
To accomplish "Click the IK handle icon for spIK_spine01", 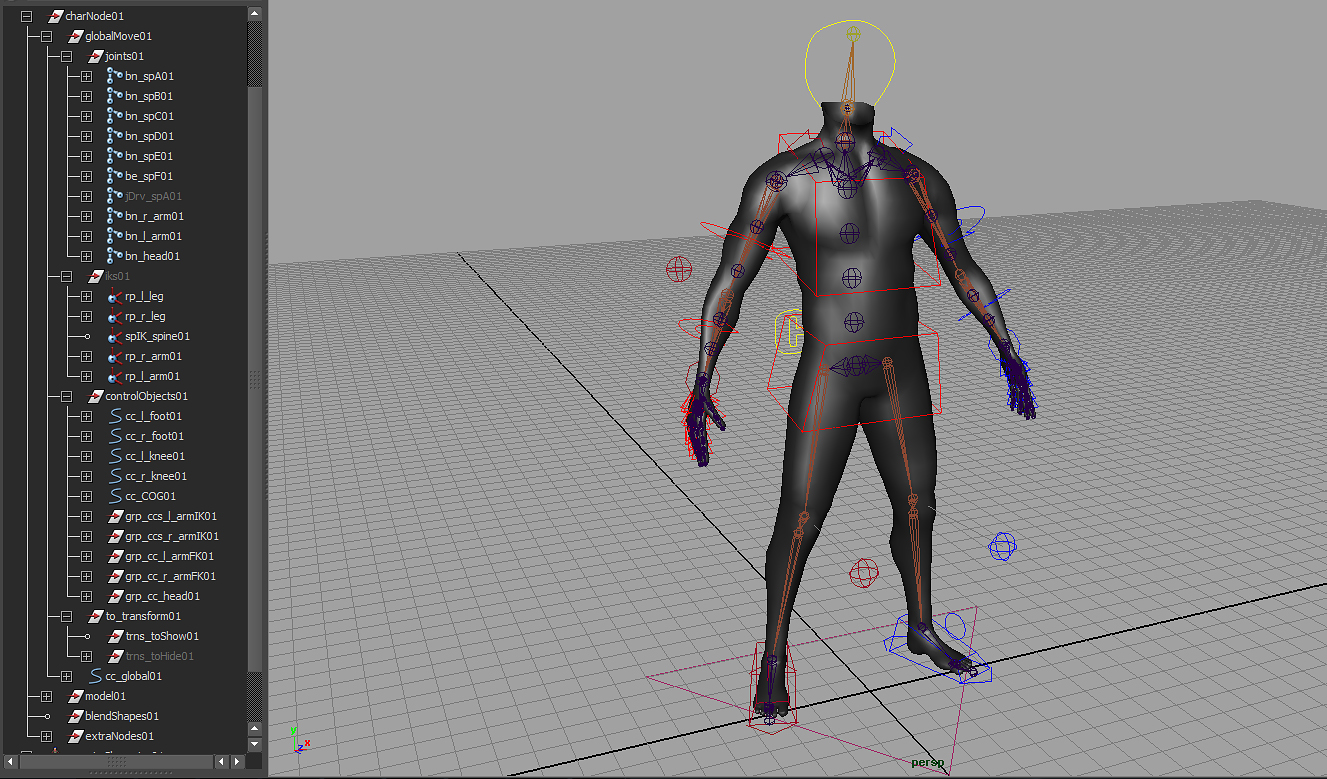I will 114,336.
